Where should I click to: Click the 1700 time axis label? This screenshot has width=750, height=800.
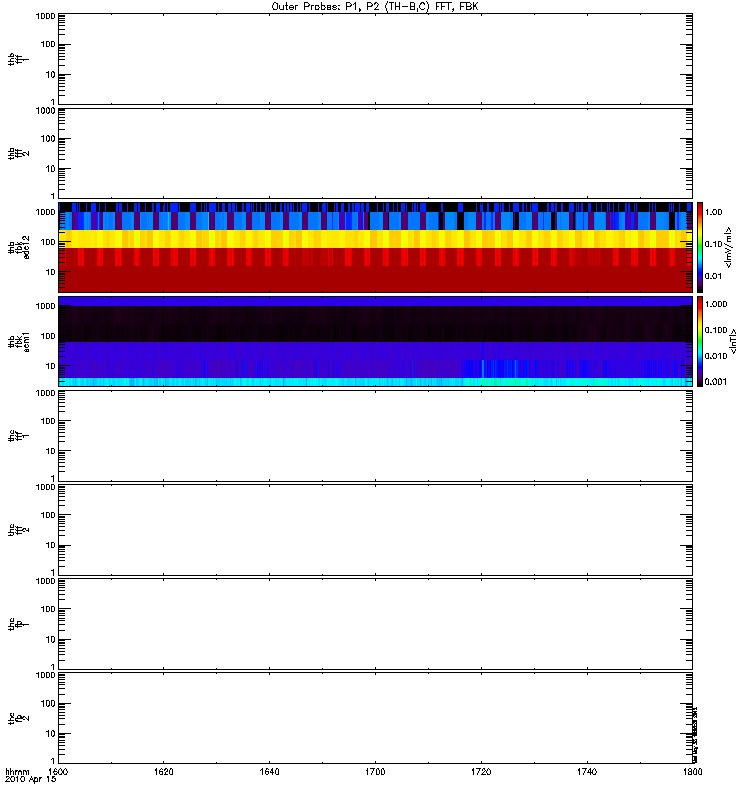click(x=375, y=771)
